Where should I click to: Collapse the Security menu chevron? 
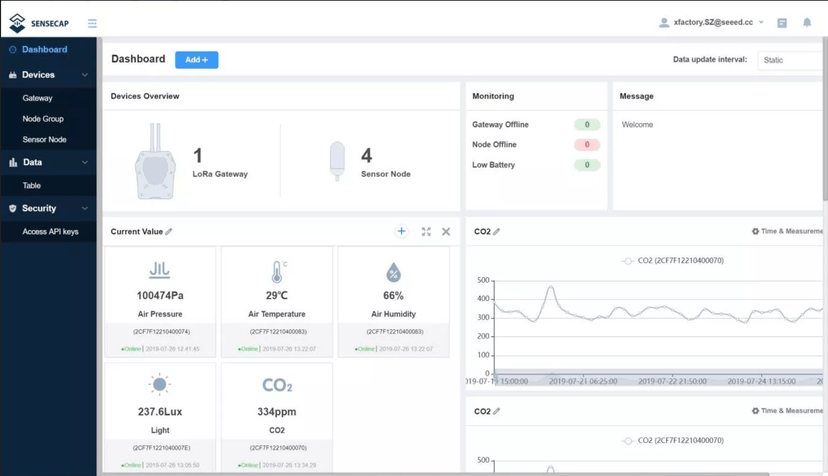pyautogui.click(x=85, y=209)
